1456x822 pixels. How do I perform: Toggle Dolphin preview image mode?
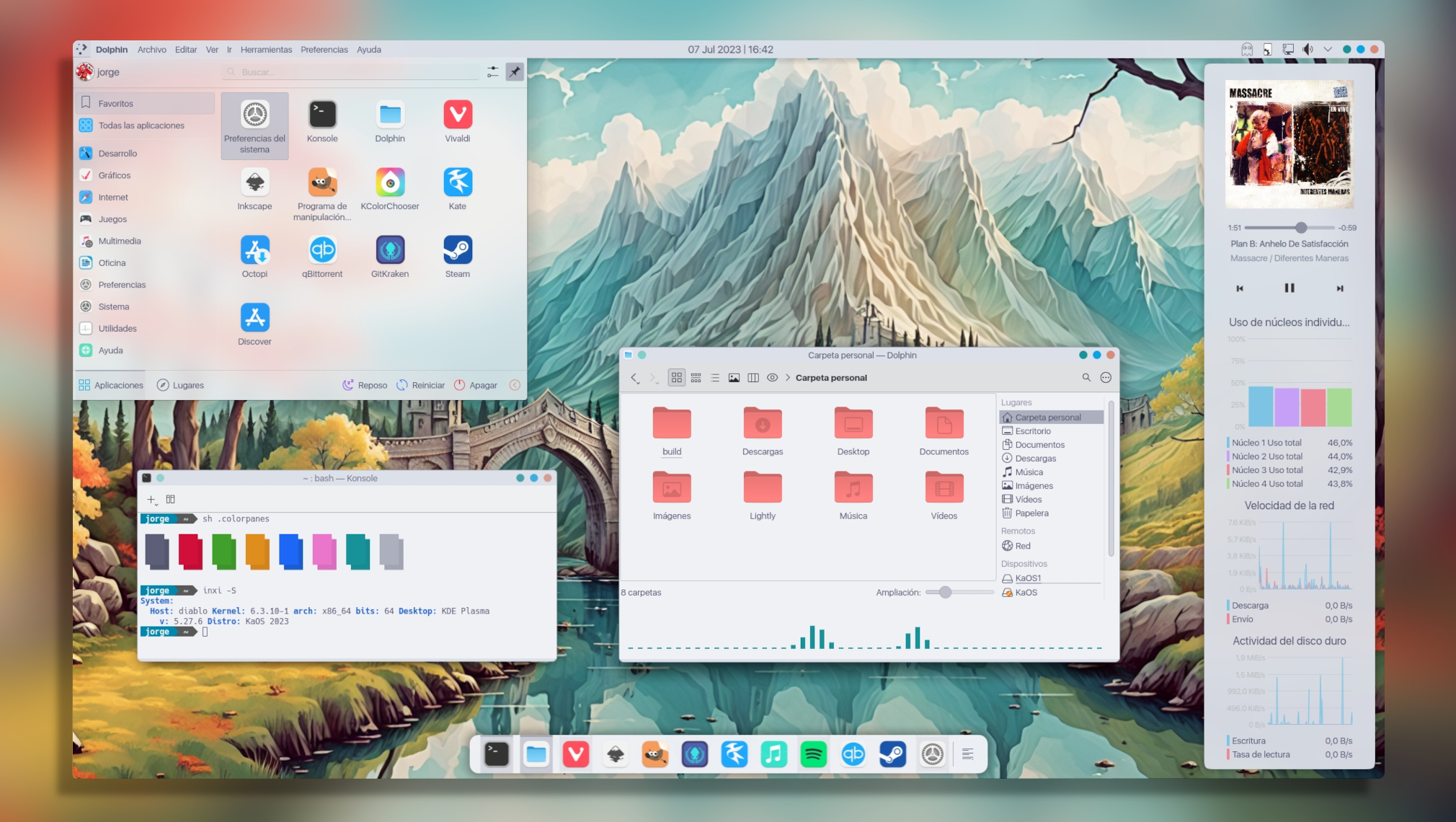(734, 378)
